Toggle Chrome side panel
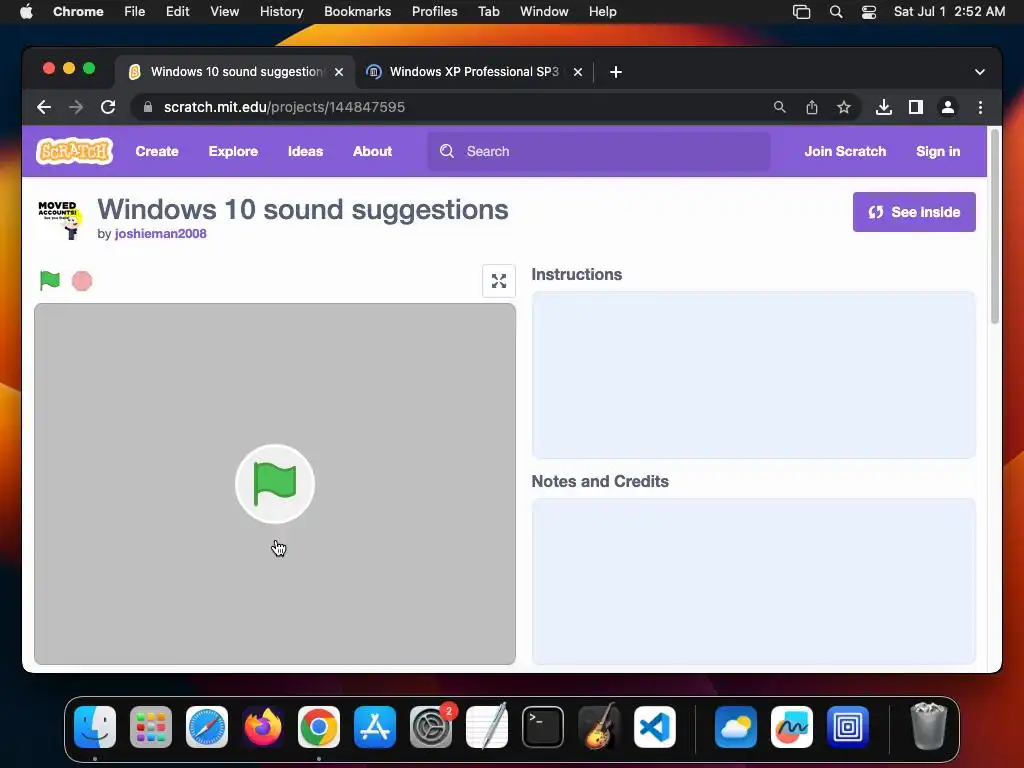Image resolution: width=1024 pixels, height=768 pixels. [916, 107]
